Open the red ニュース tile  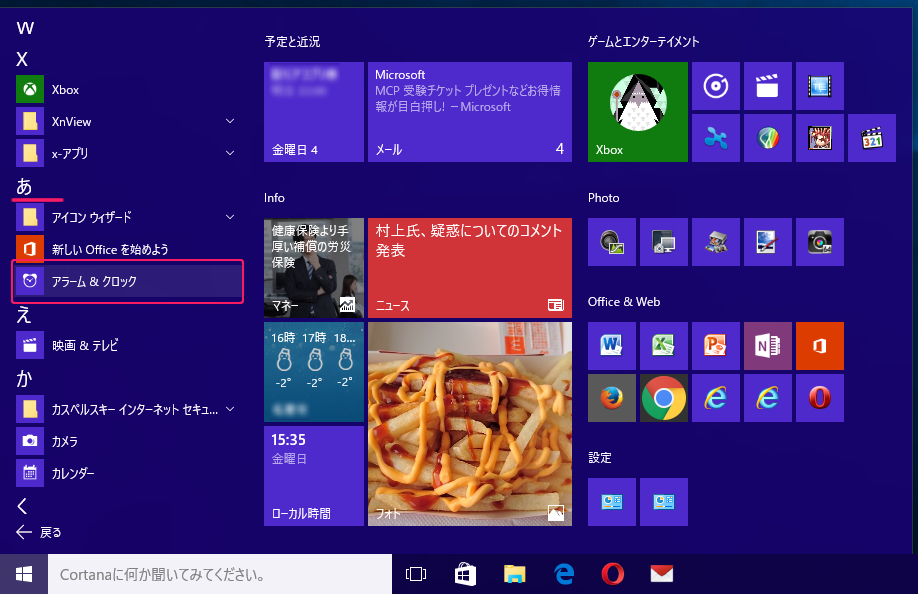pos(470,268)
